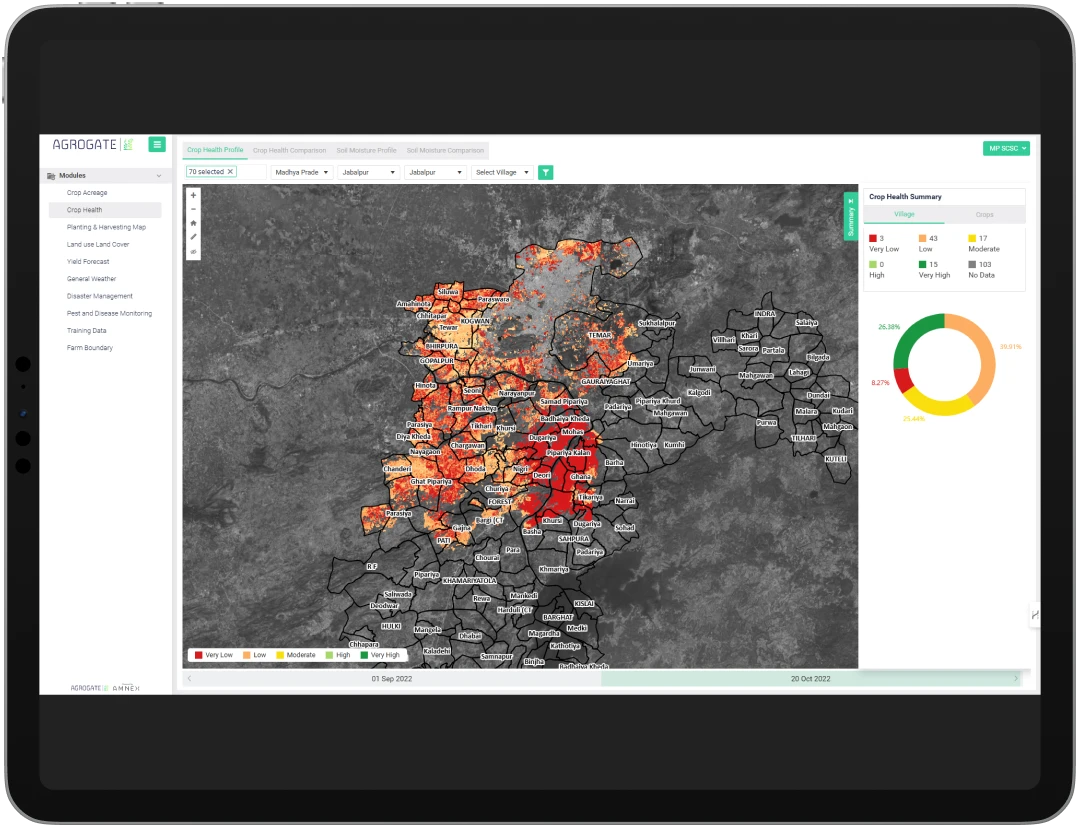This screenshot has height=830, width=1080.
Task: Click the TEMAR village label on map
Action: (x=599, y=335)
